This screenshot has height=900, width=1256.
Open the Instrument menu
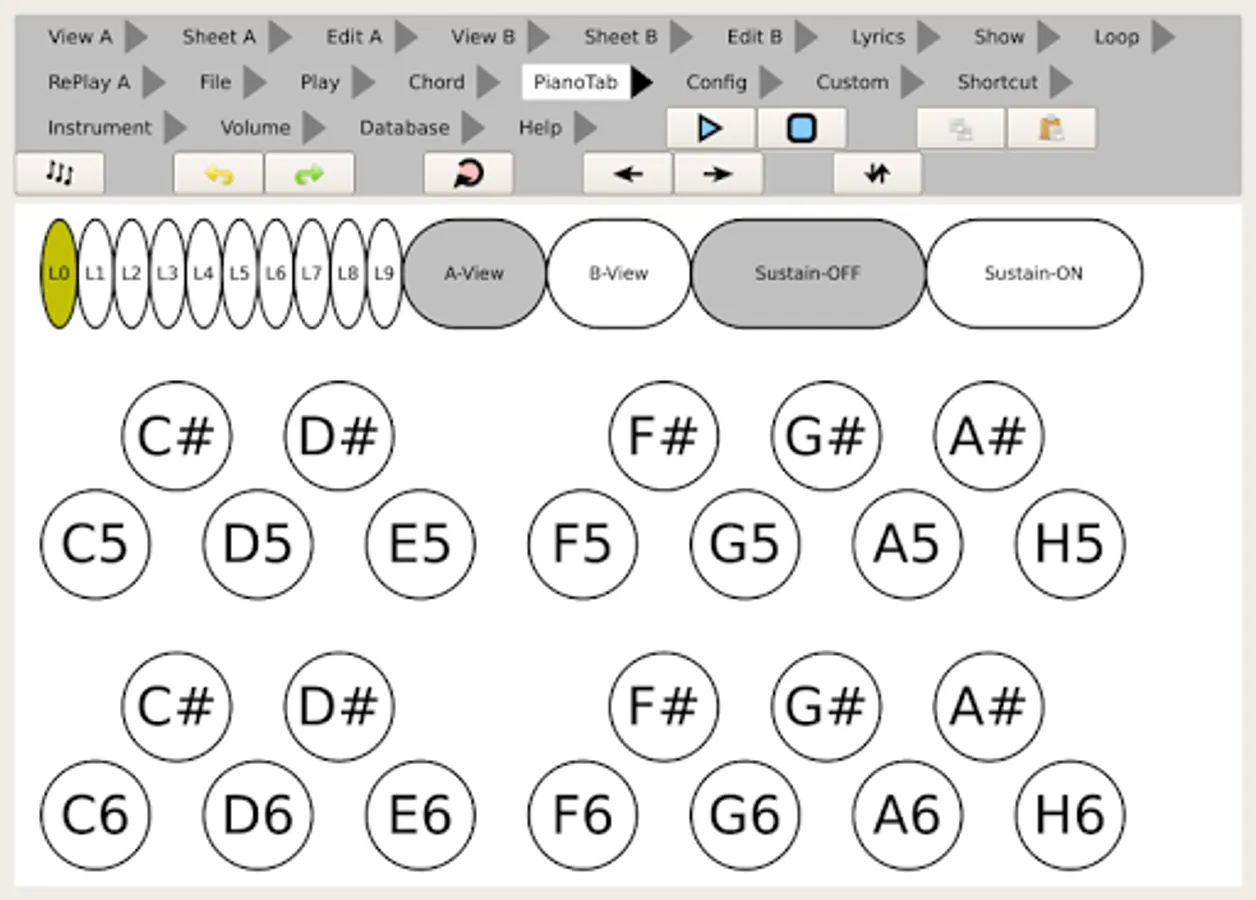pos(100,128)
